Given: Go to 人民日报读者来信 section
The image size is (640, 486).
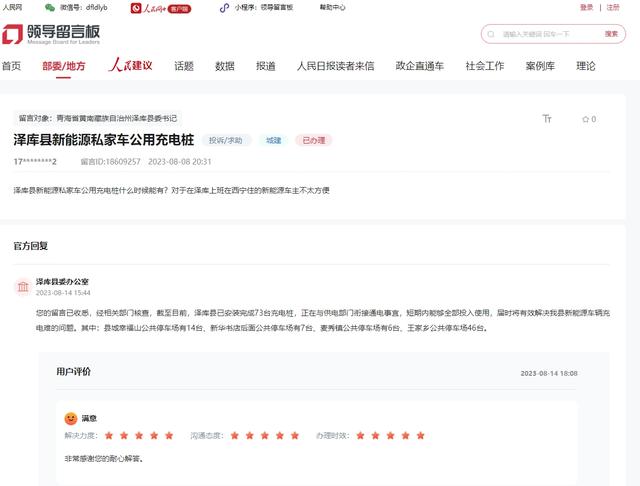Looking at the screenshot, I should [x=335, y=66].
